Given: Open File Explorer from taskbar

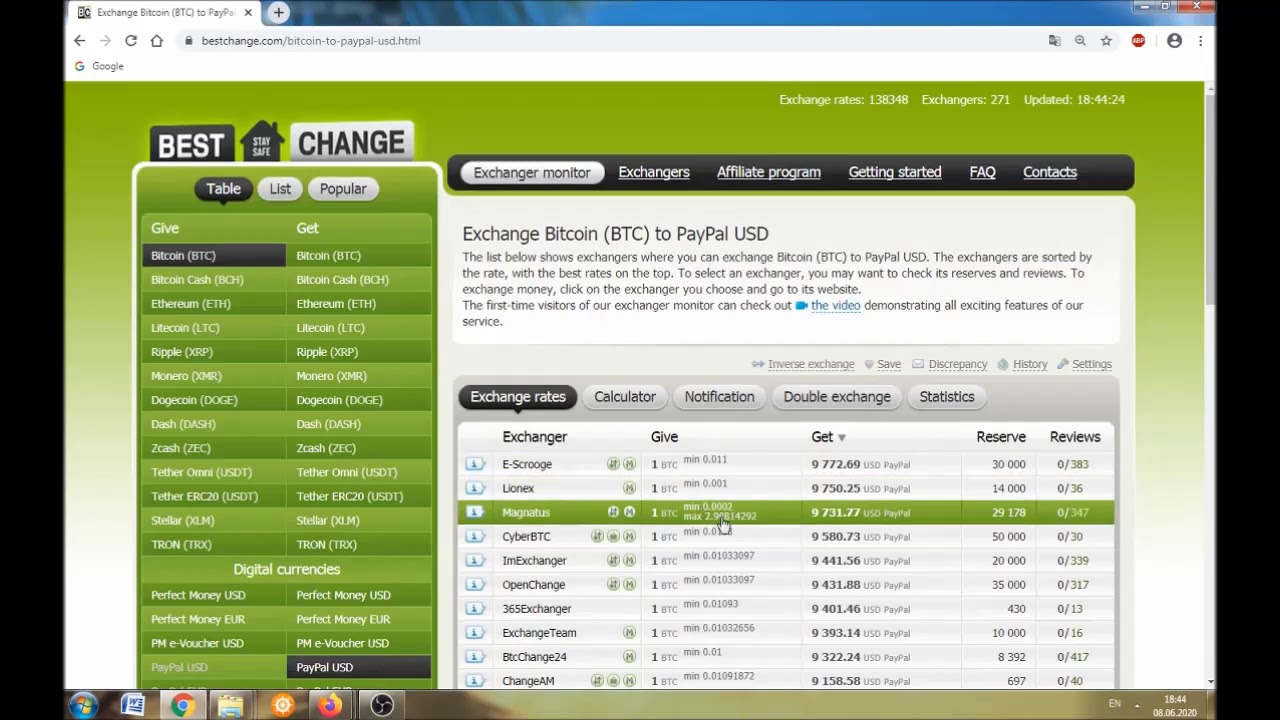Looking at the screenshot, I should [231, 705].
